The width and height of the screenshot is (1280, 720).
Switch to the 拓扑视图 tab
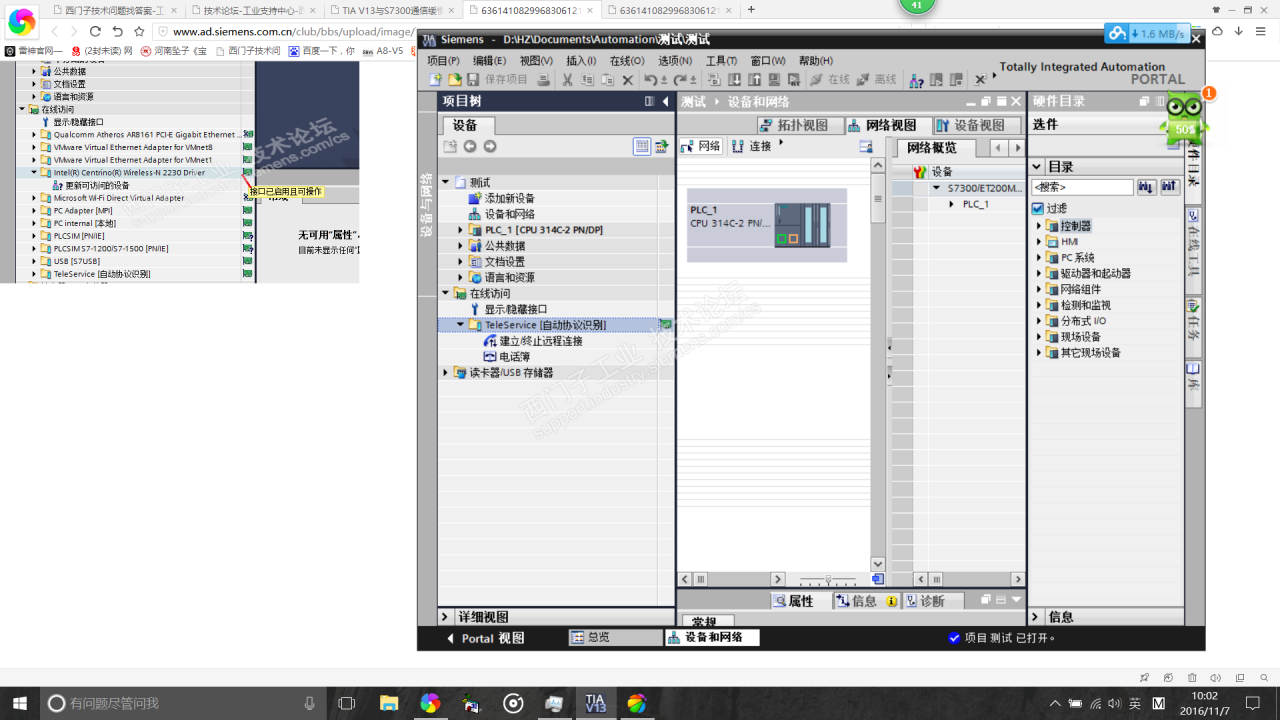(x=795, y=125)
